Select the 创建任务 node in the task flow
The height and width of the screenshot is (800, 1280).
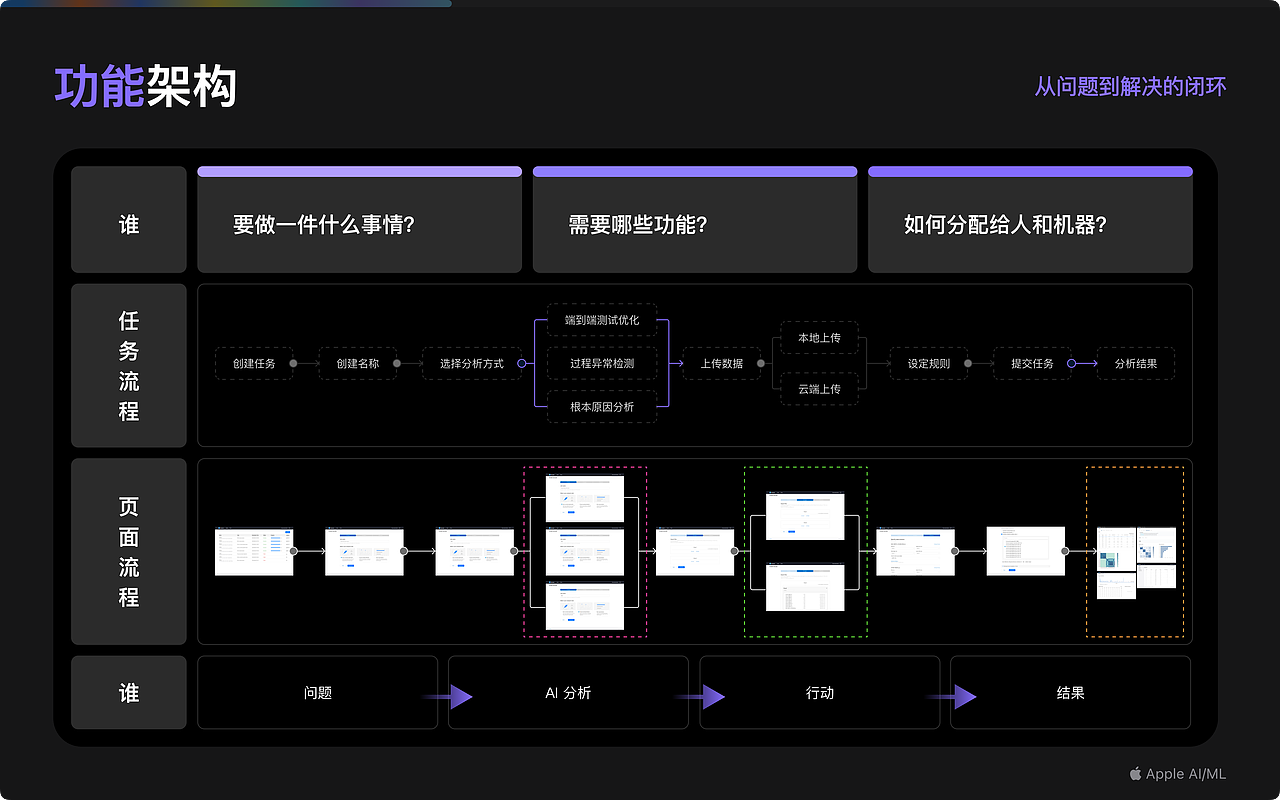pyautogui.click(x=254, y=363)
